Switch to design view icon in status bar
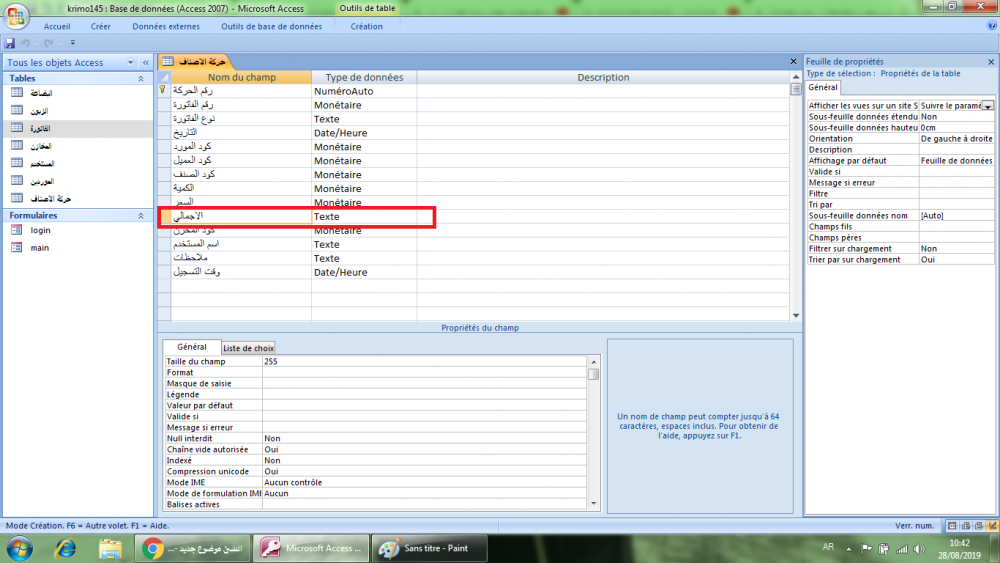The width and height of the screenshot is (1000, 563). click(990, 525)
